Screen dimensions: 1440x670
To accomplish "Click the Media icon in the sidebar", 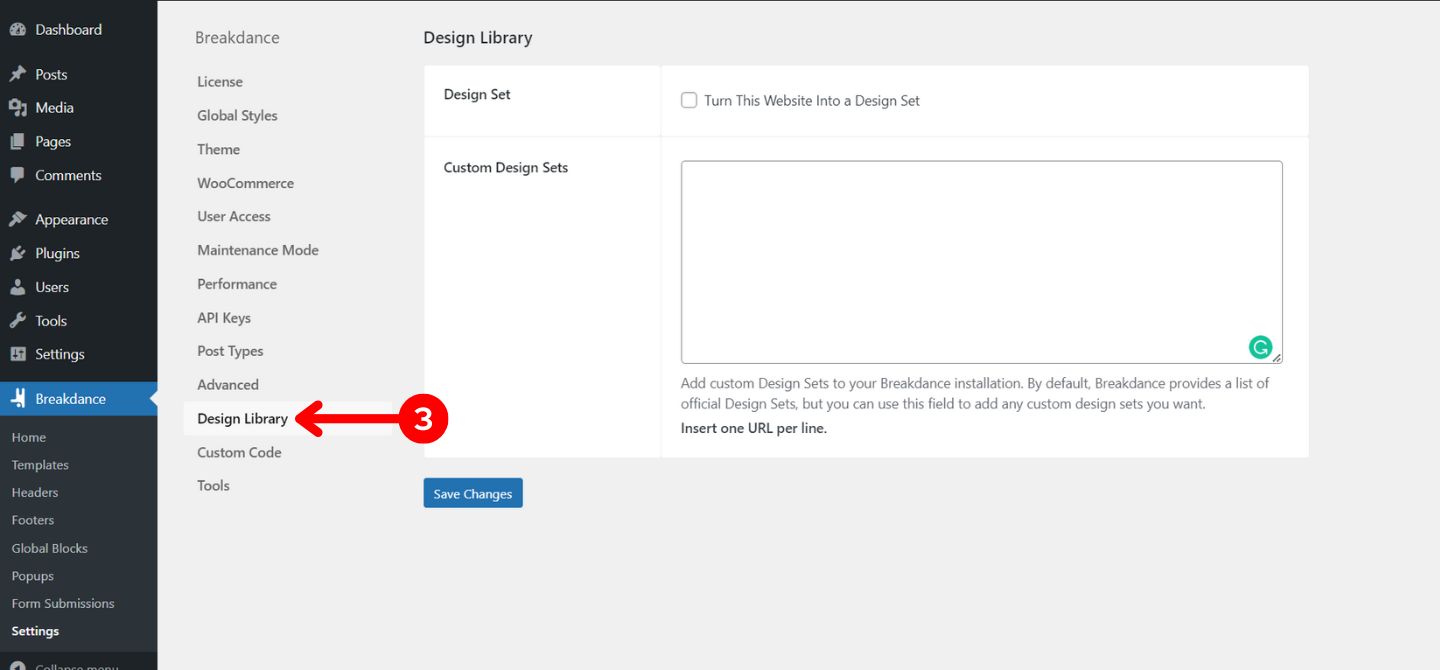I will pyautogui.click(x=18, y=108).
